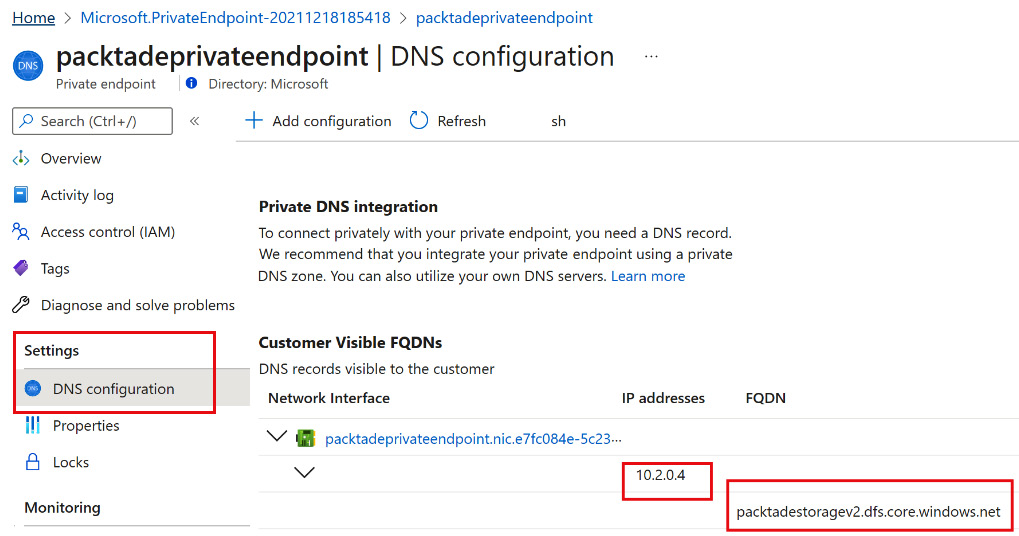Click the directory info icon near title
1019x536 pixels.
pos(191,84)
